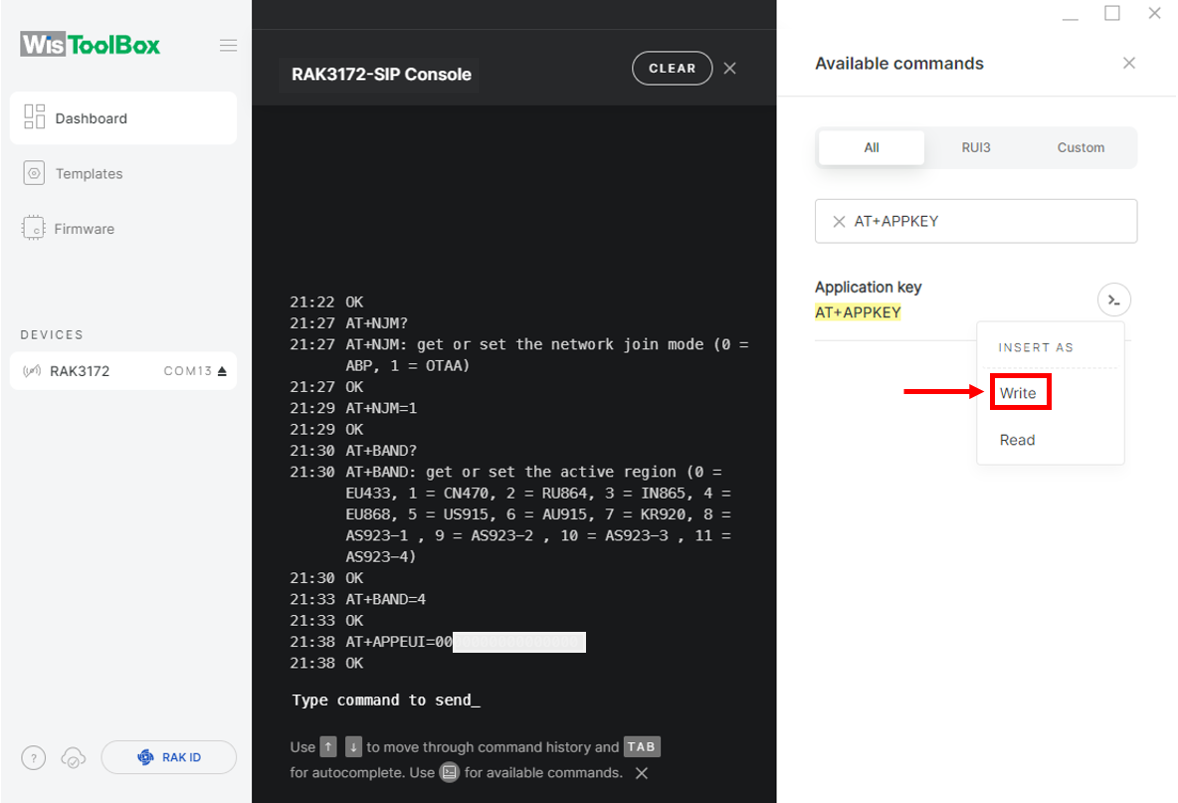Click the up arrow key hint icon
1178x803 pixels.
pyautogui.click(x=328, y=747)
